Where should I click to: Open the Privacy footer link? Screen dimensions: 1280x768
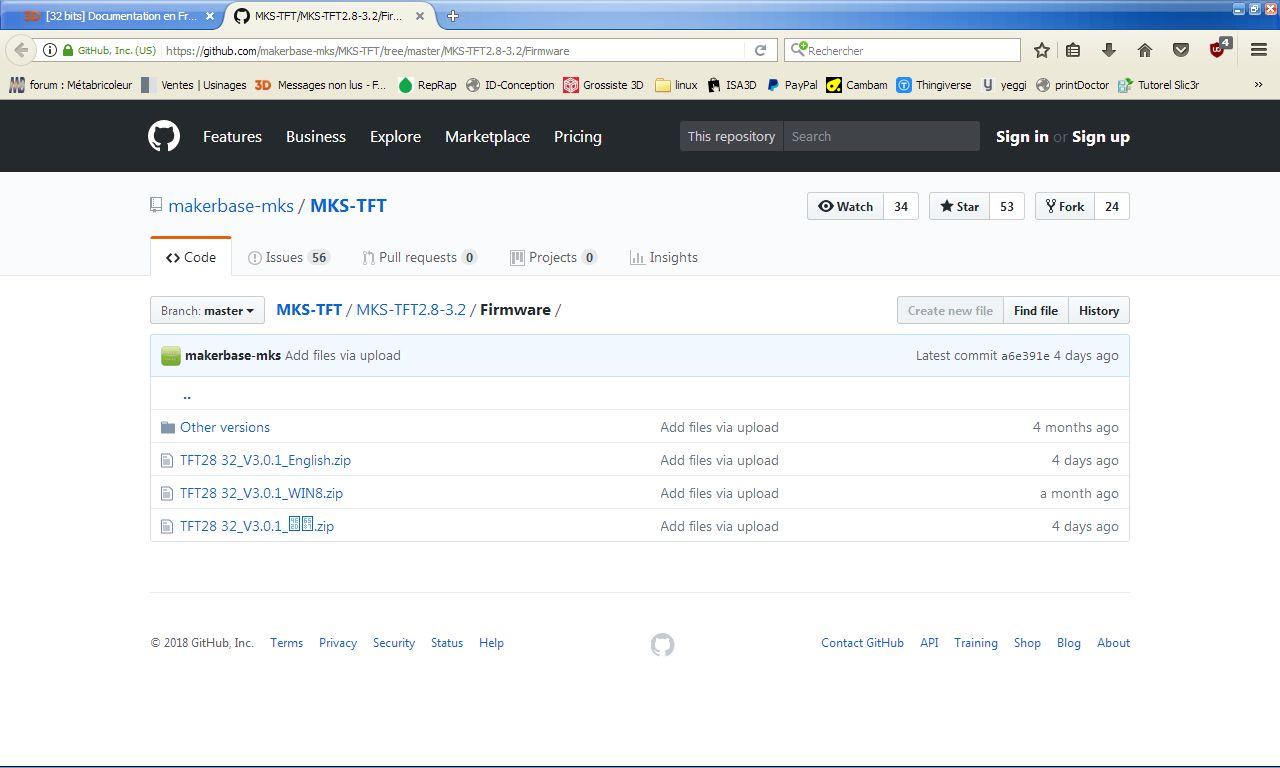point(338,643)
